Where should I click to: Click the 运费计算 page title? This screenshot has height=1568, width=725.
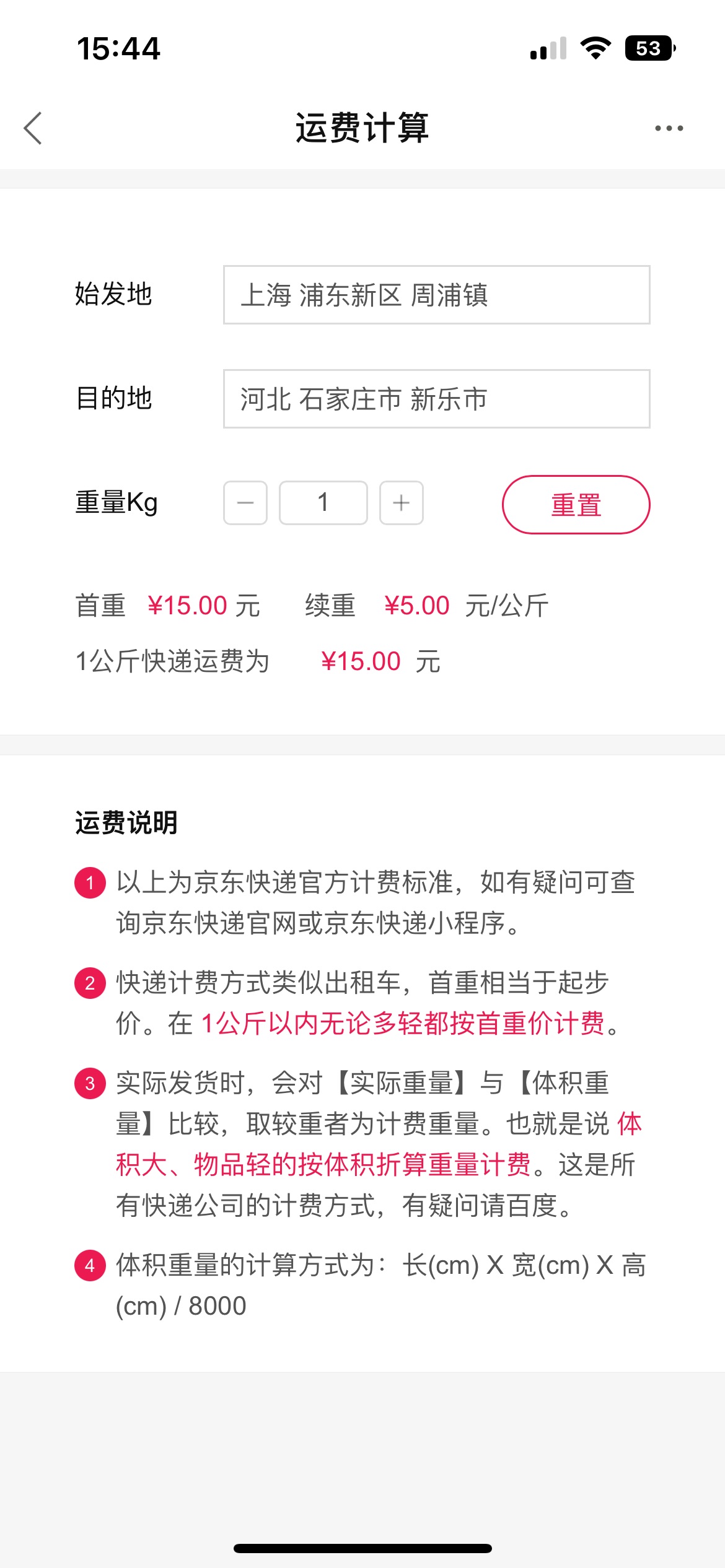[x=362, y=128]
